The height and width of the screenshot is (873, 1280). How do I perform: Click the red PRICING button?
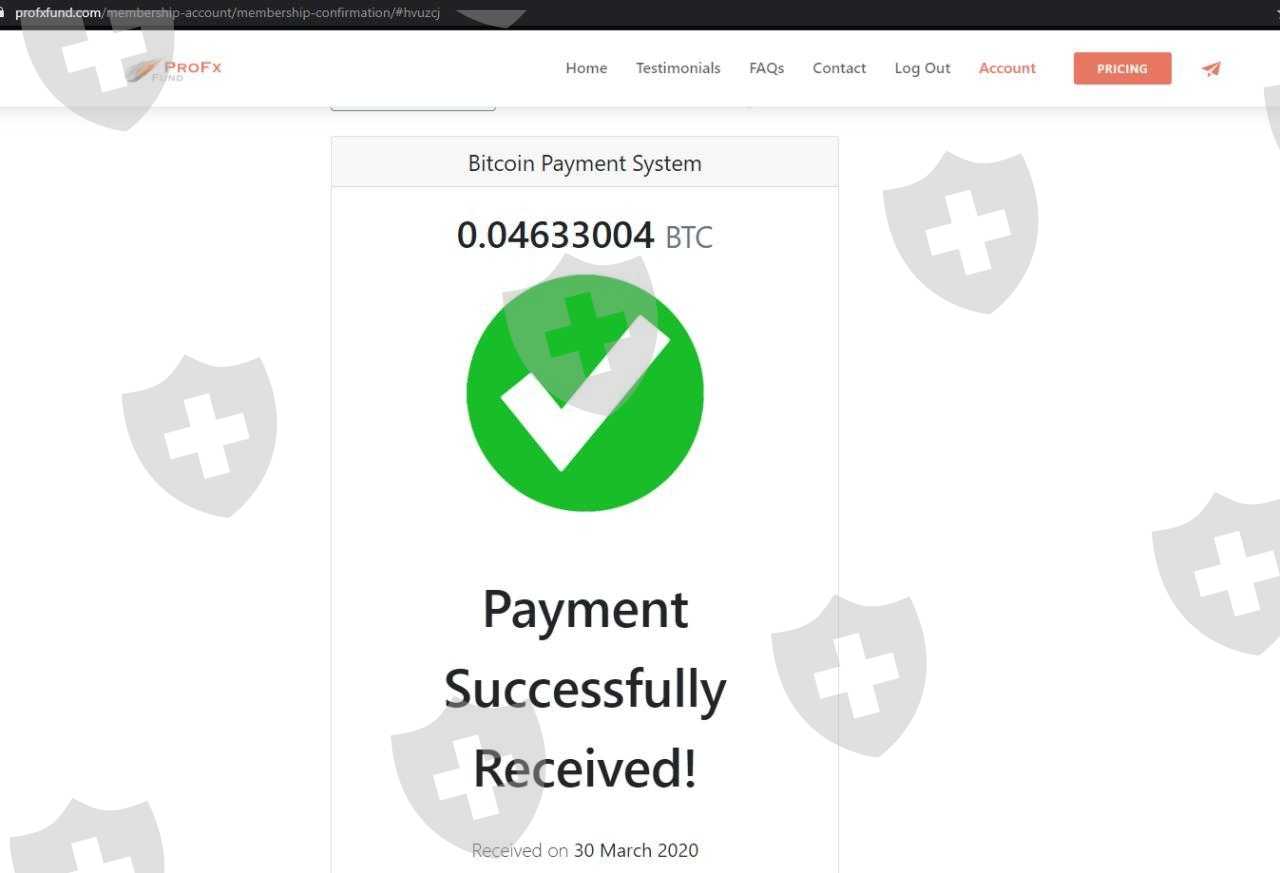pos(1122,68)
